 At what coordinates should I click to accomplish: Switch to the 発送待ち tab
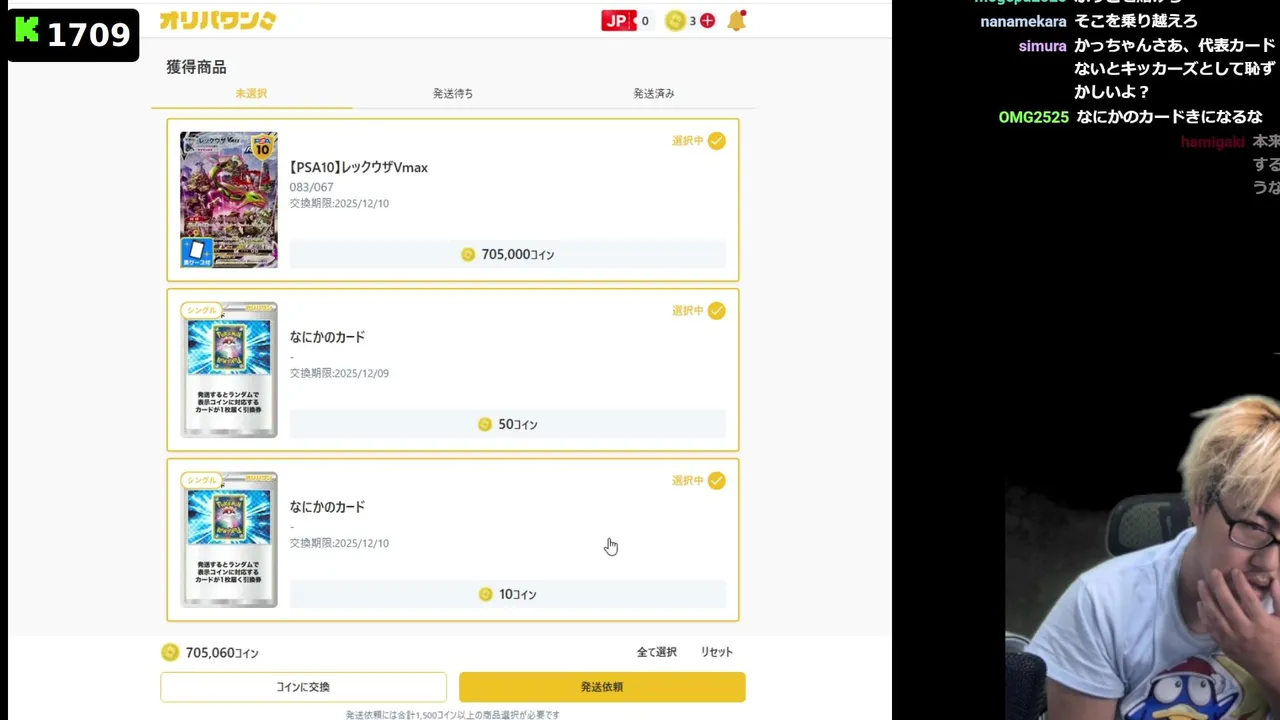pos(453,93)
